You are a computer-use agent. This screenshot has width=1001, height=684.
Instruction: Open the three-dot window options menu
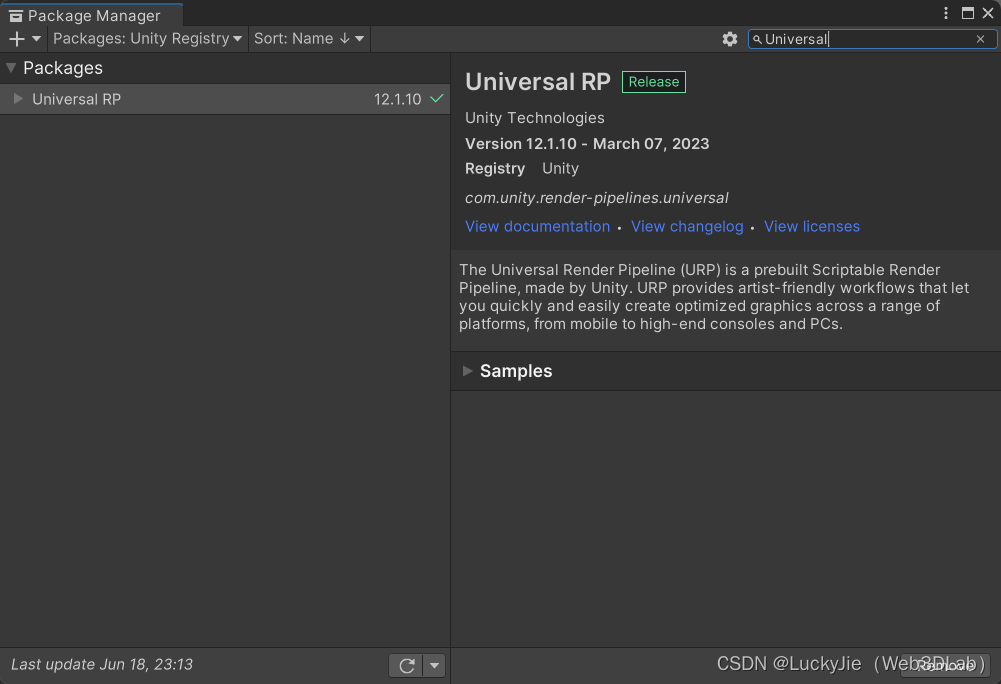(x=946, y=13)
